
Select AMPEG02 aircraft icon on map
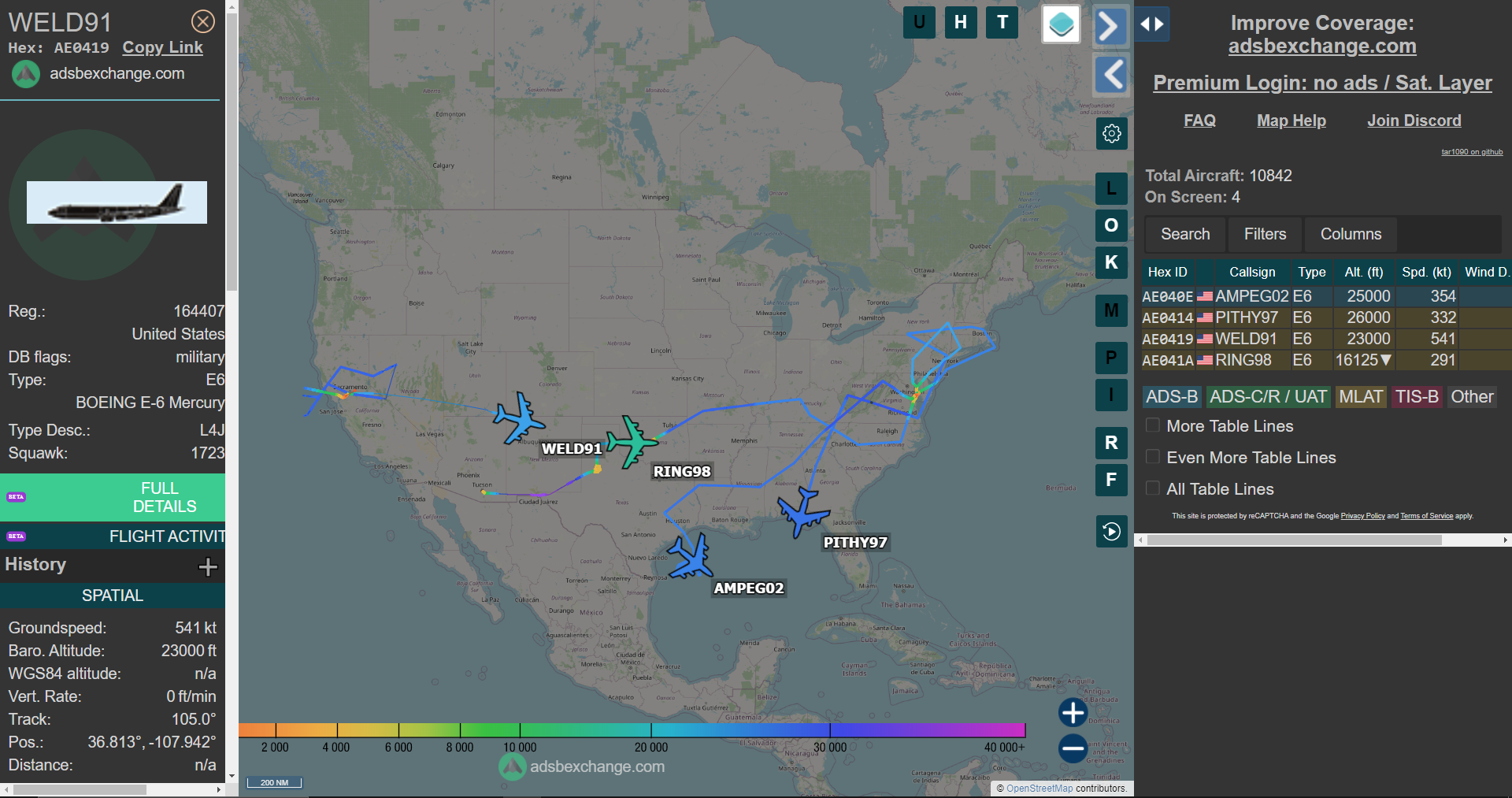tap(691, 556)
